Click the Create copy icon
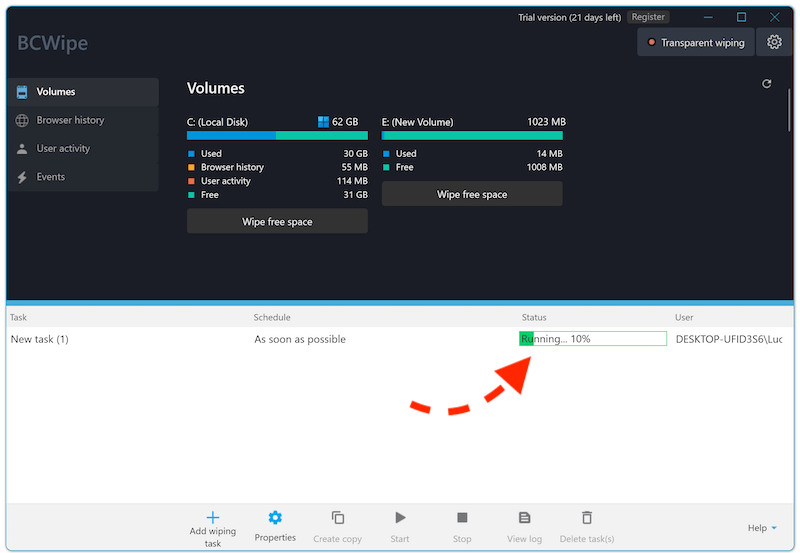This screenshot has width=800, height=553. (338, 518)
